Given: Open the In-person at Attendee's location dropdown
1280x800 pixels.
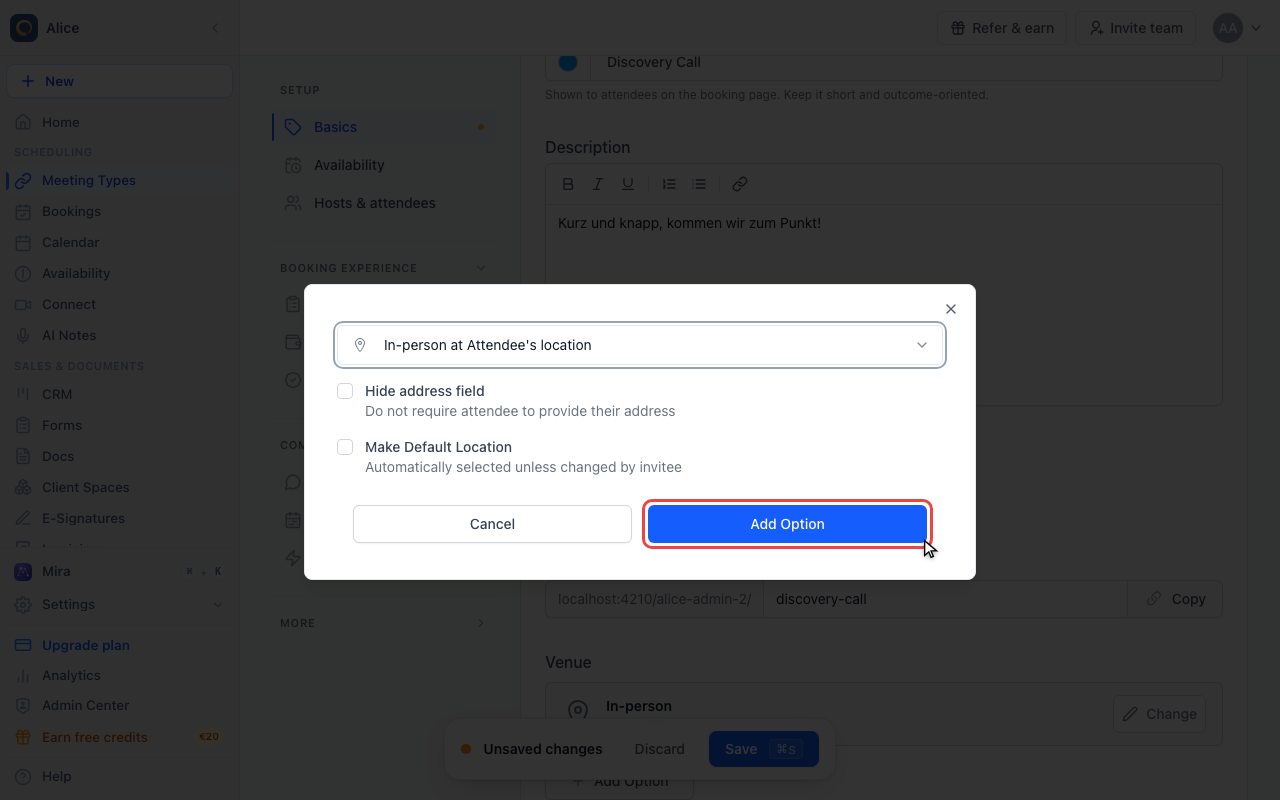Looking at the screenshot, I should tap(640, 345).
